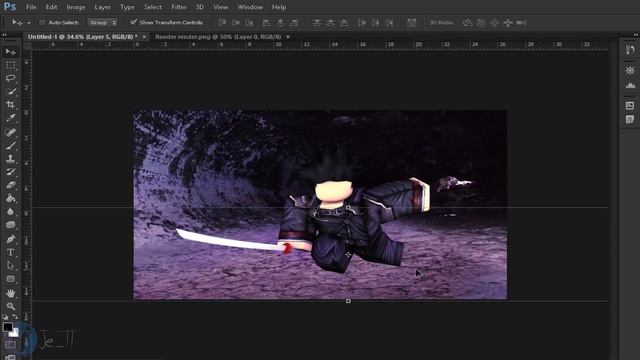Select the Hand tool

tap(11, 293)
